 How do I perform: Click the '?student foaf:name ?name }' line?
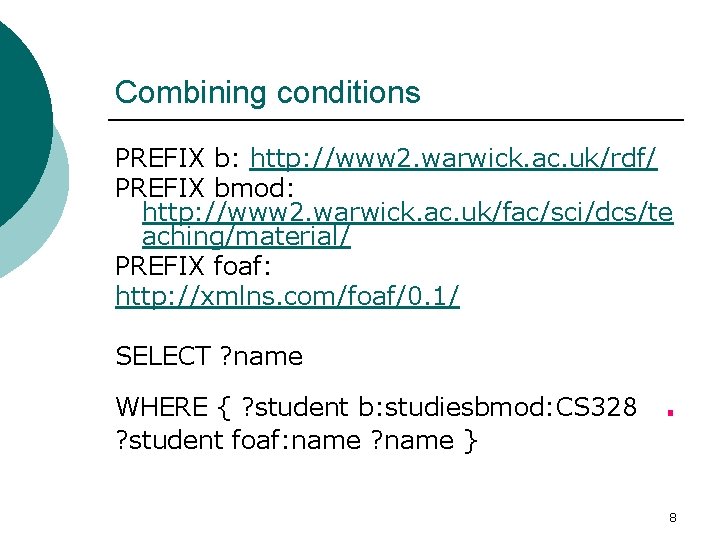[x=296, y=440]
